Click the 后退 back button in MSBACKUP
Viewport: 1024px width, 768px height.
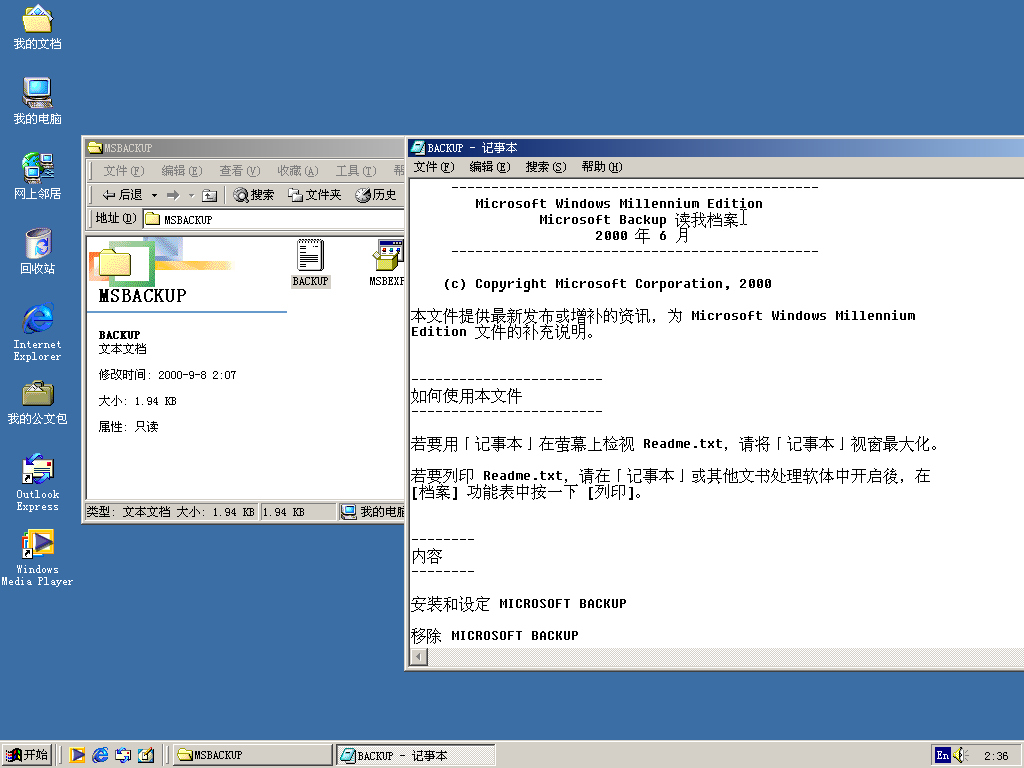122,195
